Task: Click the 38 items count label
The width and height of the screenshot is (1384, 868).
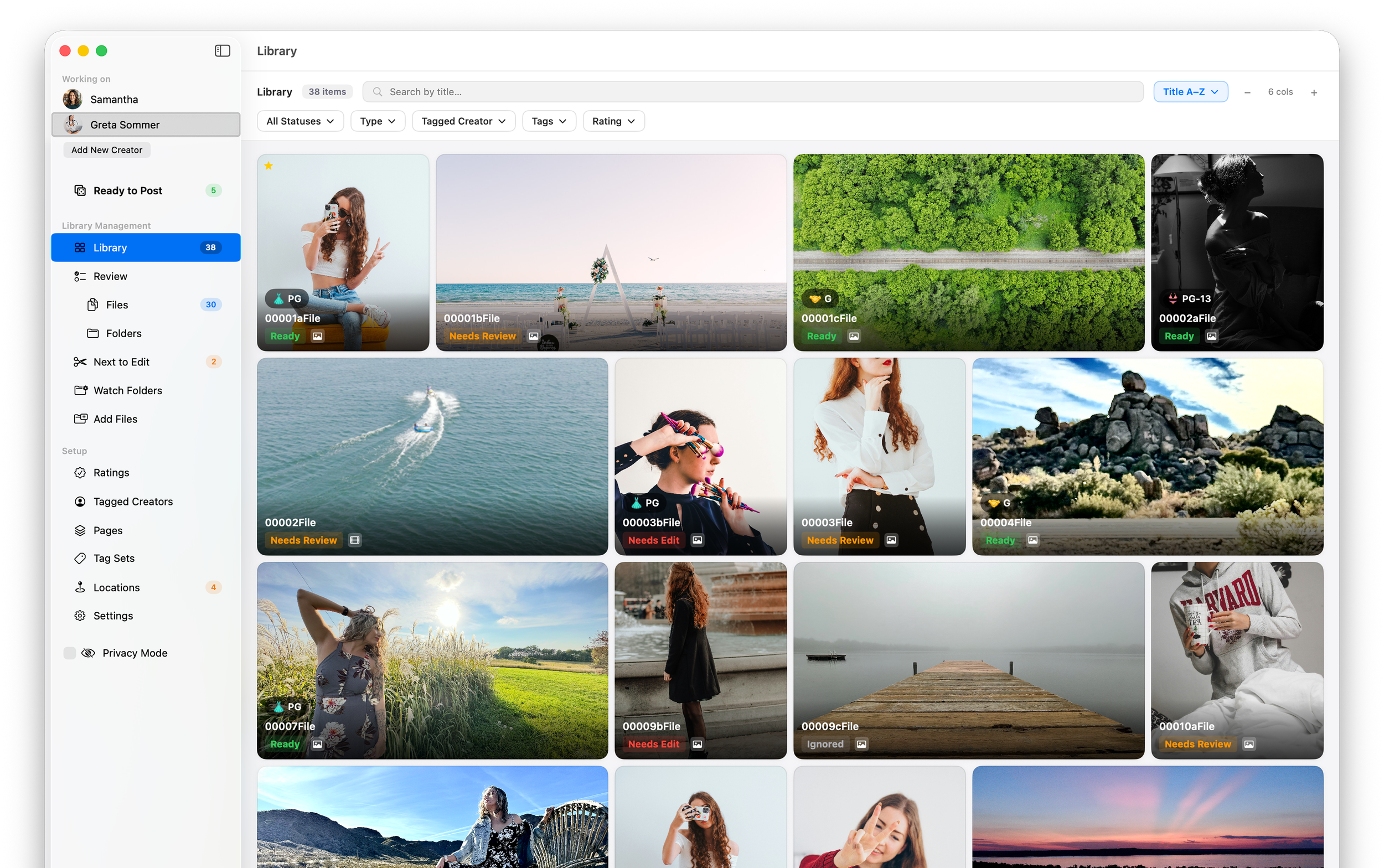Action: (x=327, y=92)
